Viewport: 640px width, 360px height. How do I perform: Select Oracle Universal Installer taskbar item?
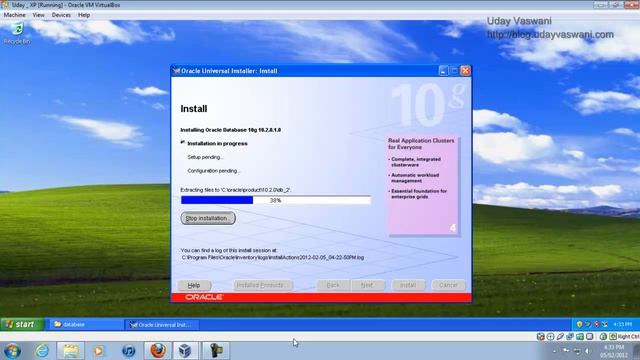tap(162, 324)
